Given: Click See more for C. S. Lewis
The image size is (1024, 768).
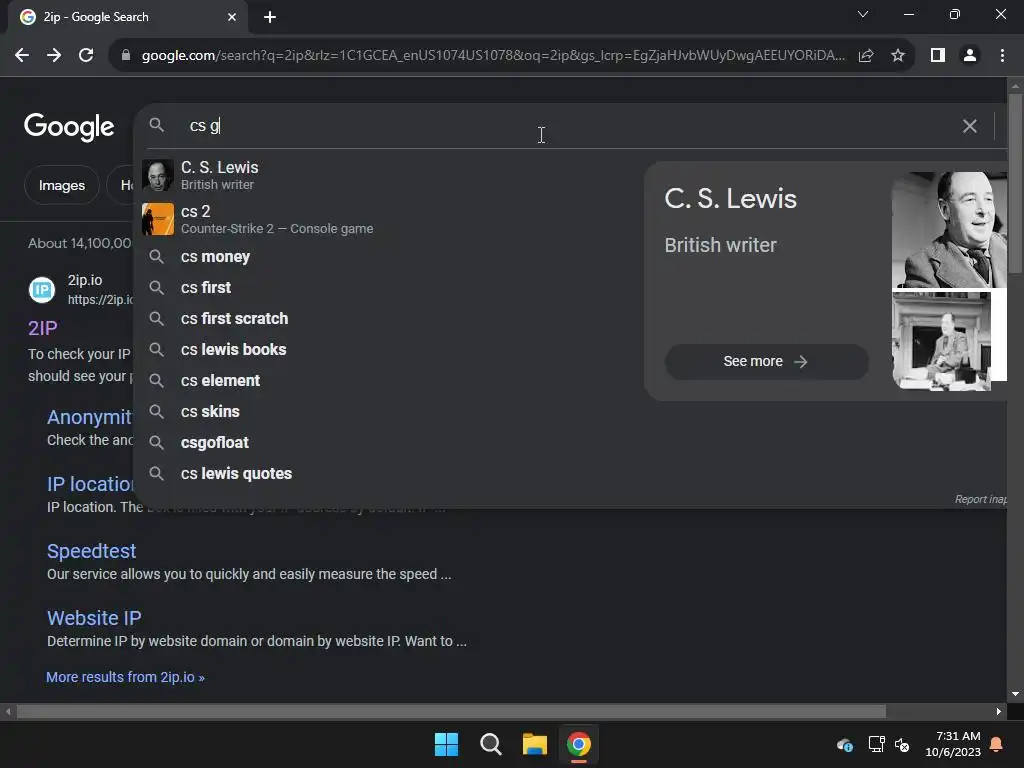Looking at the screenshot, I should pos(766,361).
